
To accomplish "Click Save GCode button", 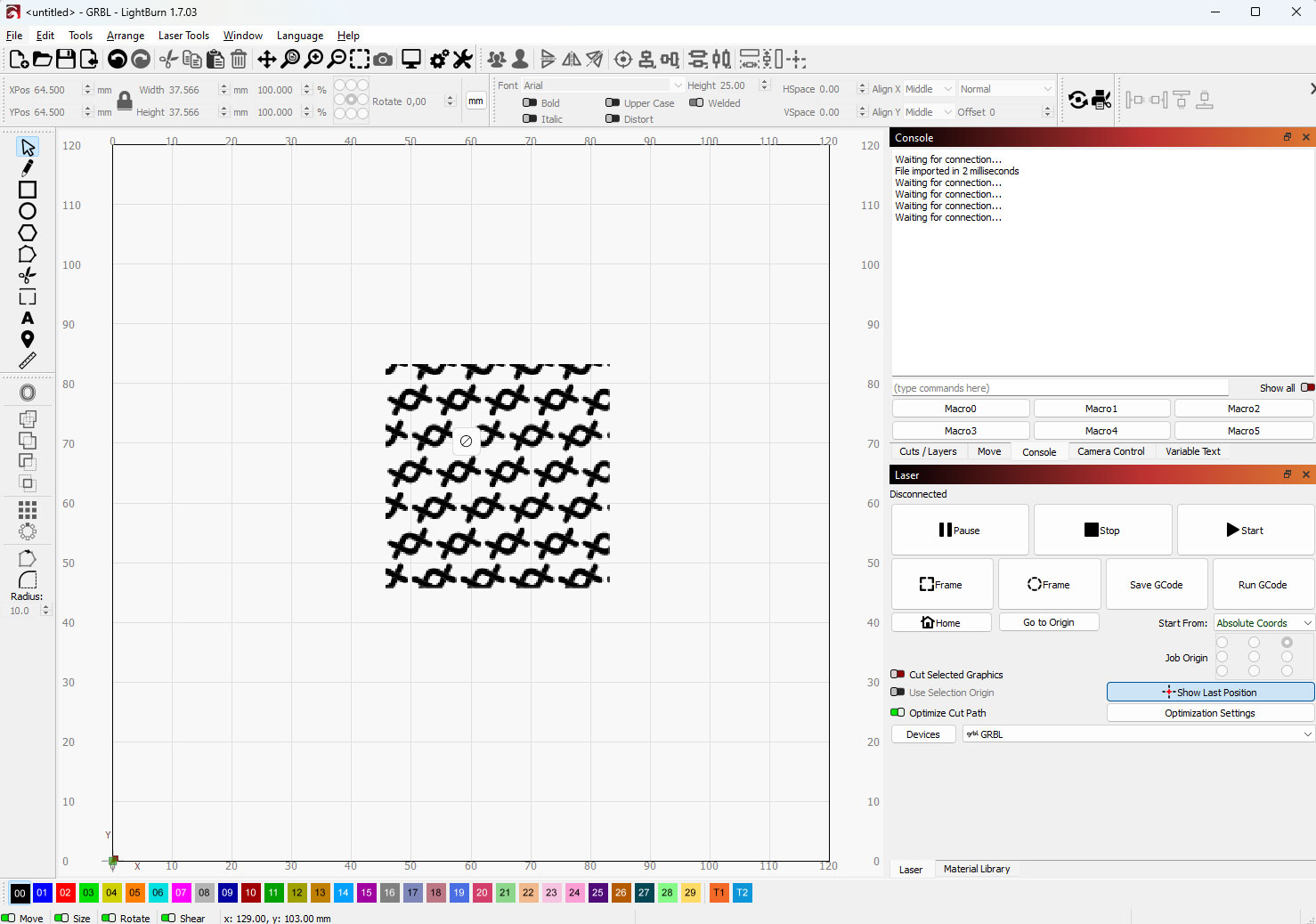I will pyautogui.click(x=1156, y=585).
